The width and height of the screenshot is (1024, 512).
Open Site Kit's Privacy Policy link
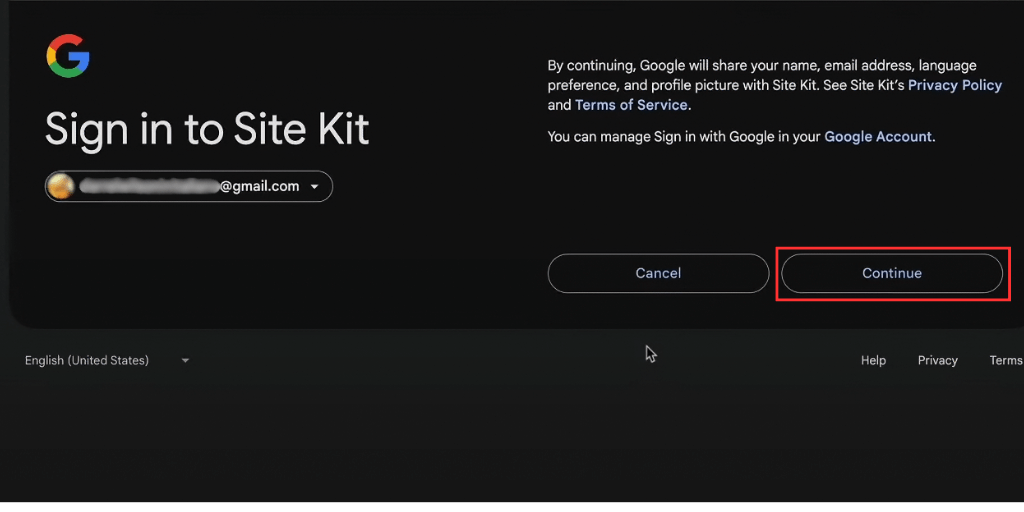pyautogui.click(x=955, y=85)
